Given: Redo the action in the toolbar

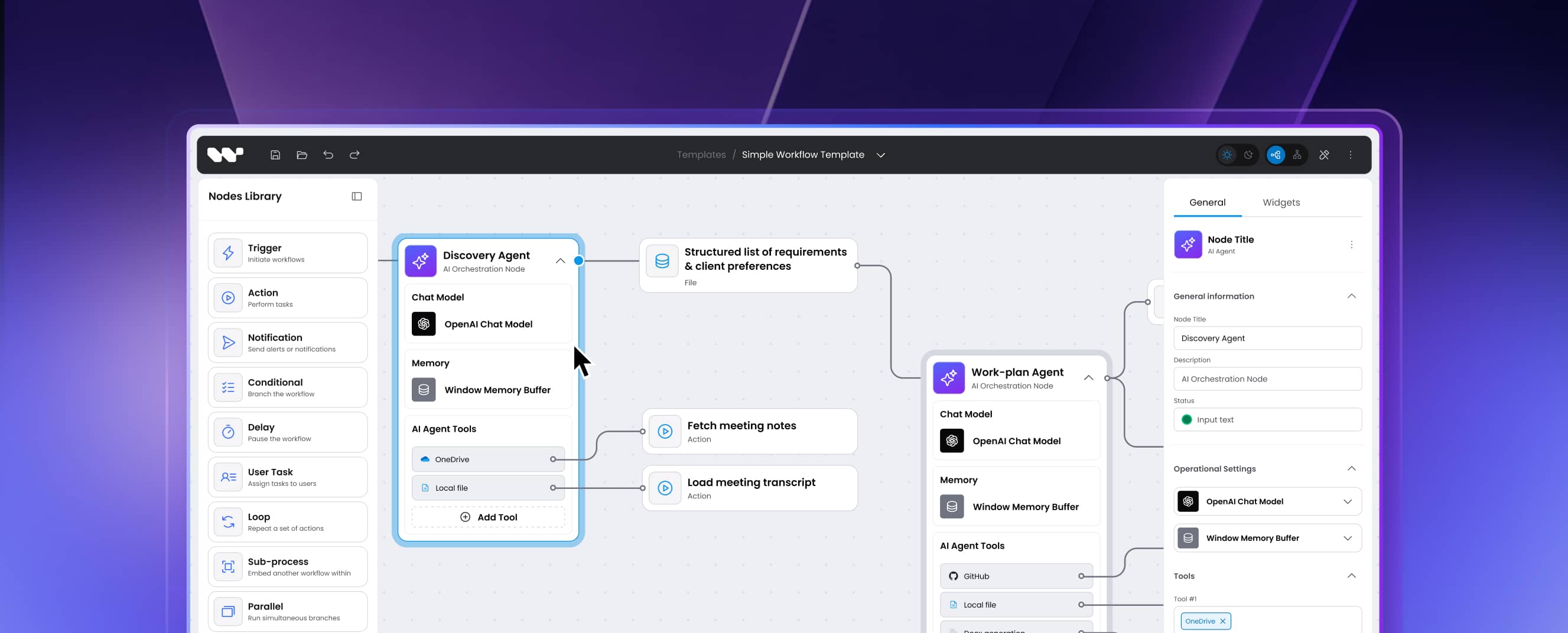Looking at the screenshot, I should click(x=354, y=155).
